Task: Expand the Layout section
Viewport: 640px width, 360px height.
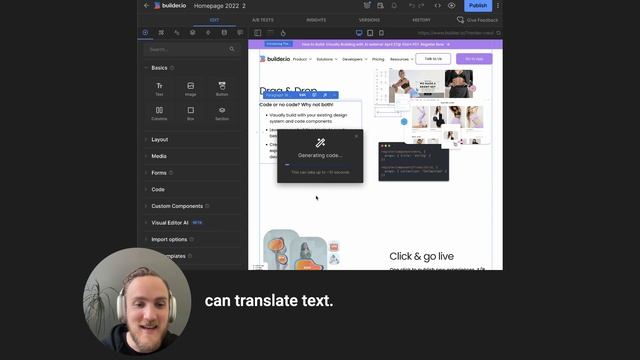Action: pos(160,140)
